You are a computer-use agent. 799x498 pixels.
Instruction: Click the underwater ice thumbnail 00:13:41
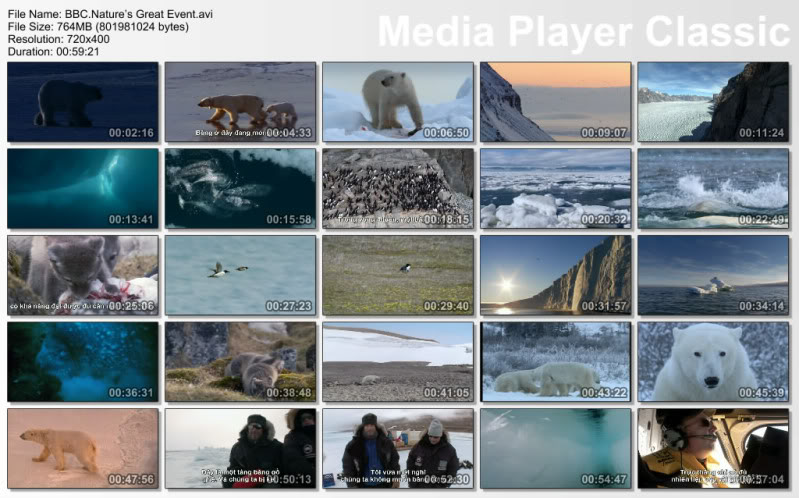point(83,189)
